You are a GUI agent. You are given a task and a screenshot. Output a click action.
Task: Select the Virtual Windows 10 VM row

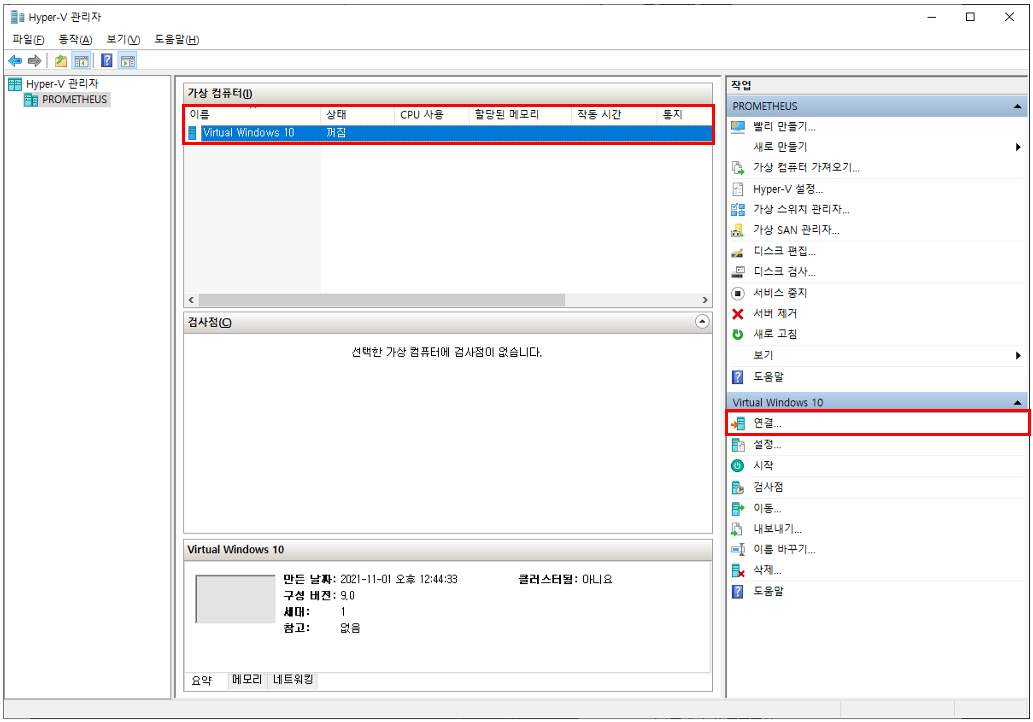click(449, 133)
